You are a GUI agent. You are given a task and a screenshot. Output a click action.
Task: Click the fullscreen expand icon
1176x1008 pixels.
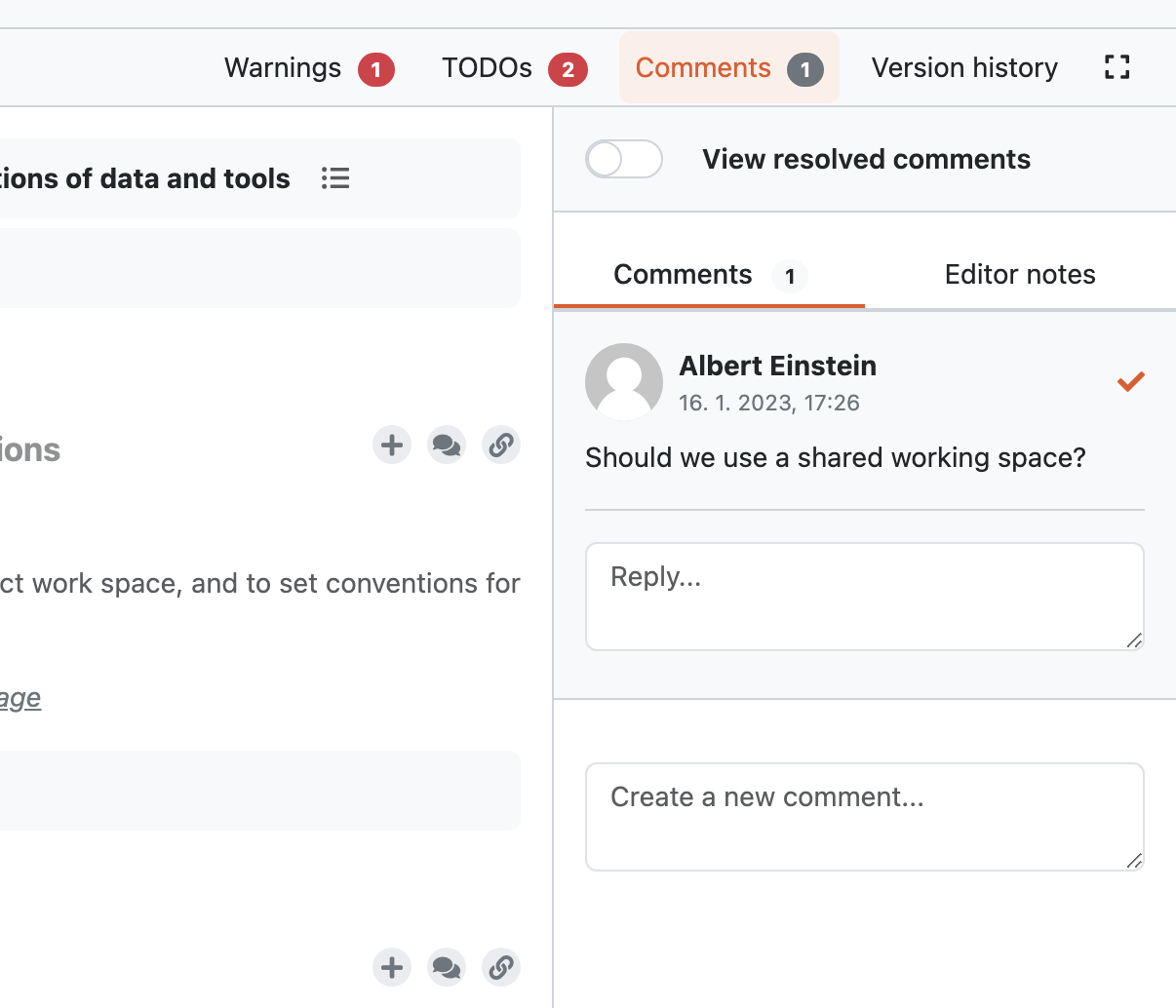1117,67
